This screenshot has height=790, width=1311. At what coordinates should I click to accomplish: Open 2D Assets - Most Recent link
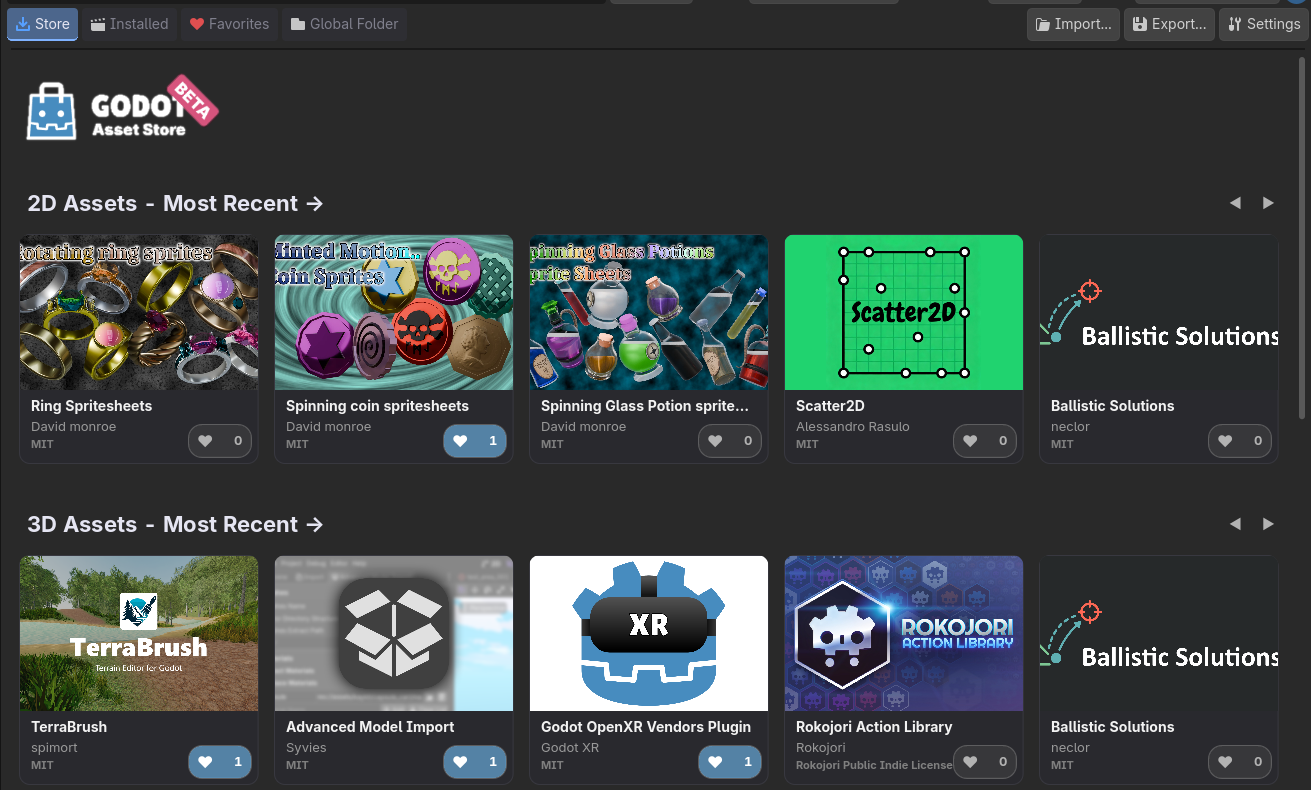click(x=176, y=204)
